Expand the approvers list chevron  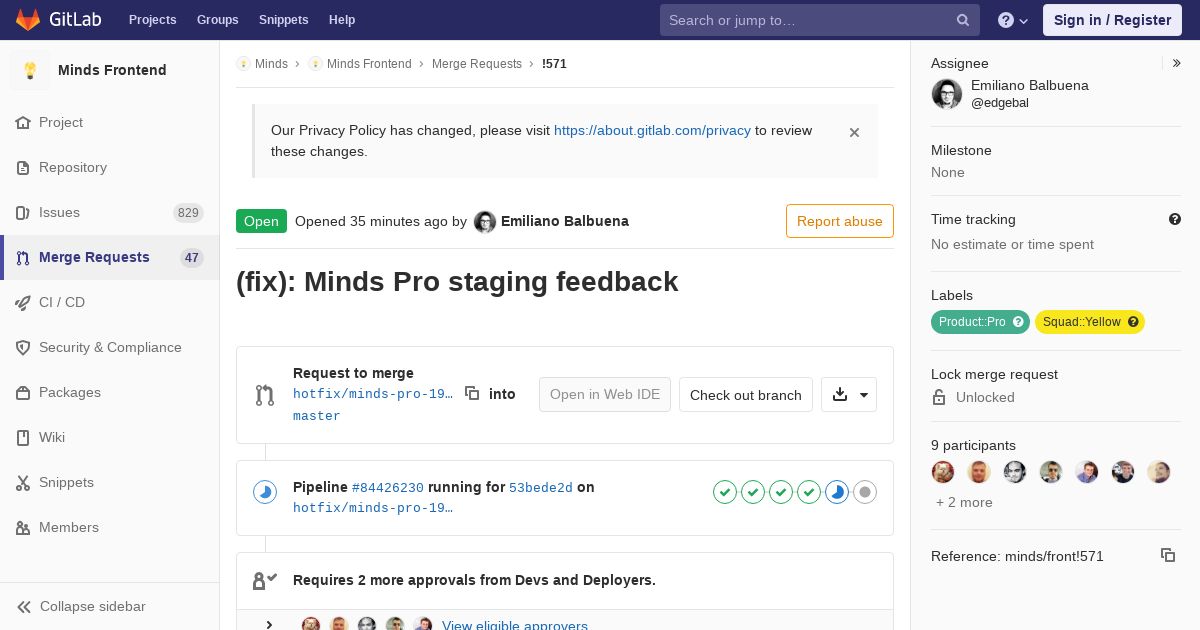(269, 625)
